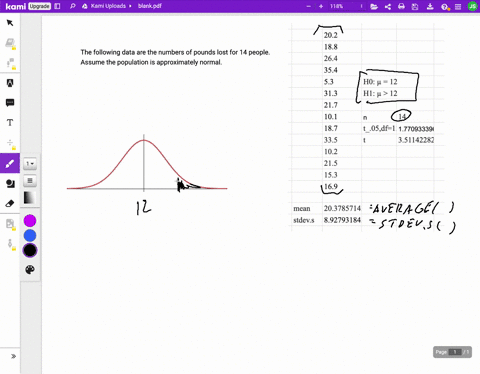Select the Eraser tool

click(x=10, y=203)
